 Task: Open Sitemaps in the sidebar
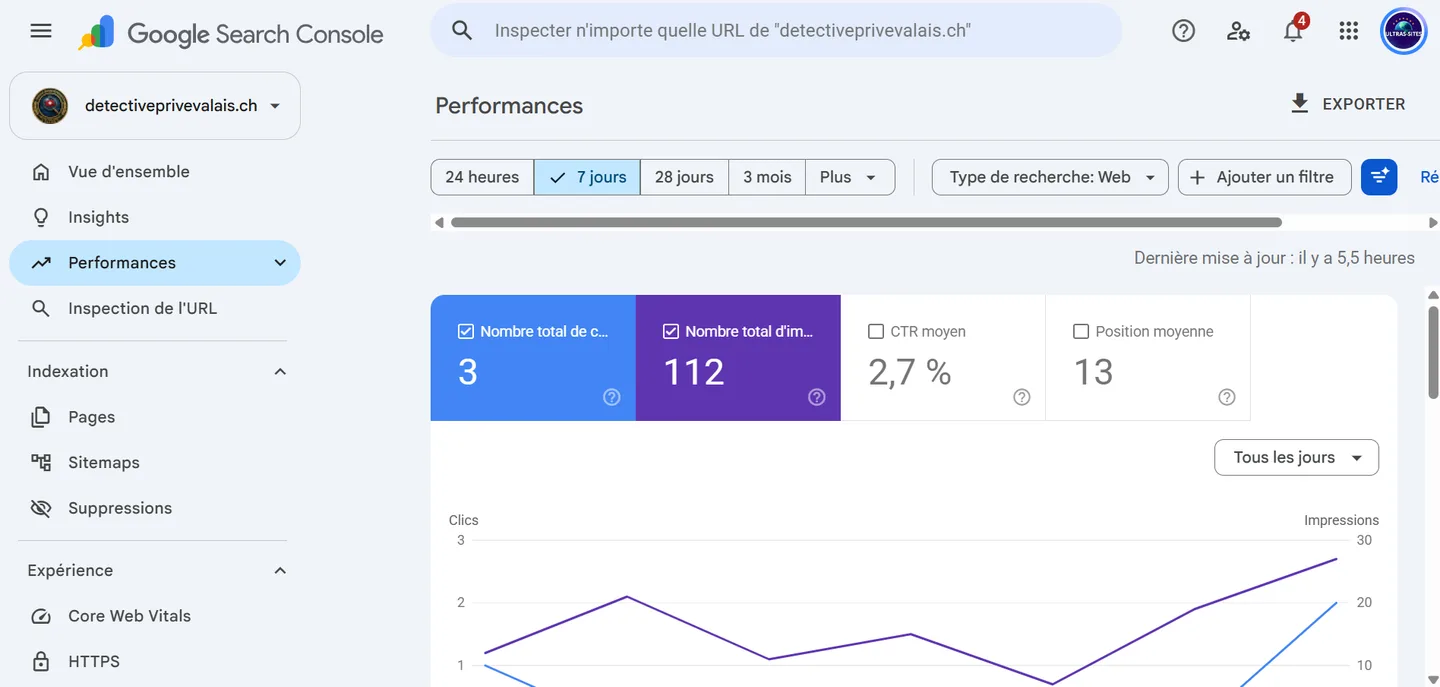click(104, 462)
